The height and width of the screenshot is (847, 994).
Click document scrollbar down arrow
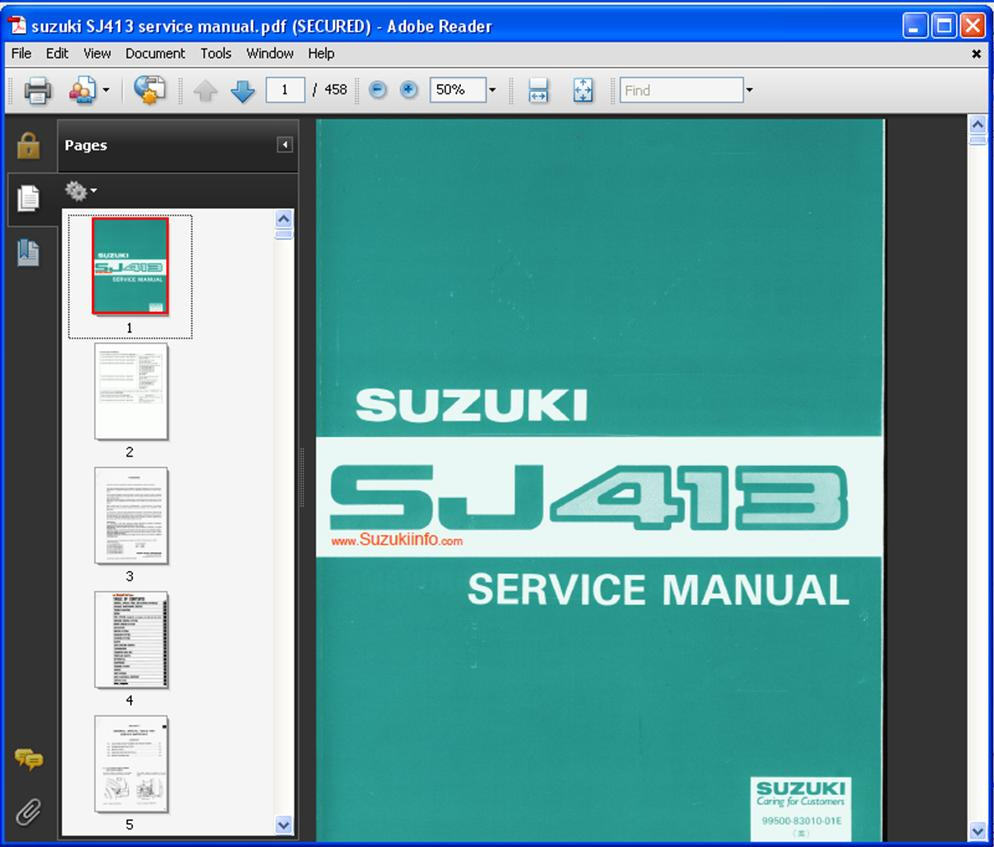[x=978, y=831]
